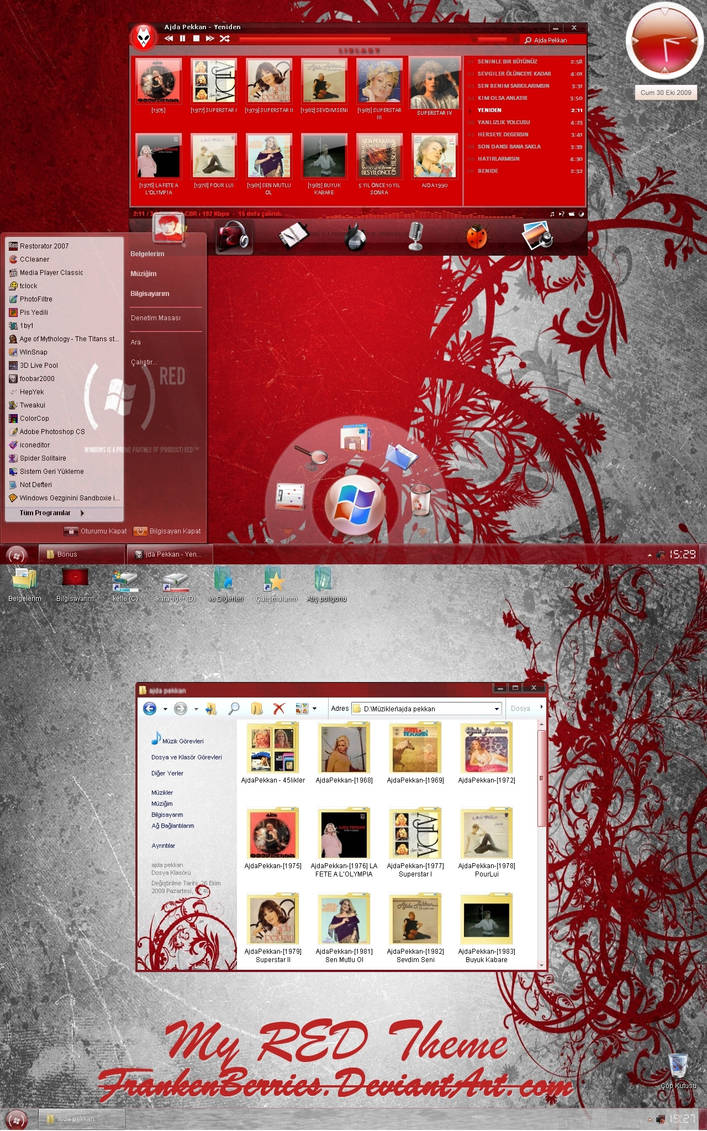Select album [1977] SUPERSTAR I in library
Viewport: 707px width, 1131px height.
click(x=214, y=85)
